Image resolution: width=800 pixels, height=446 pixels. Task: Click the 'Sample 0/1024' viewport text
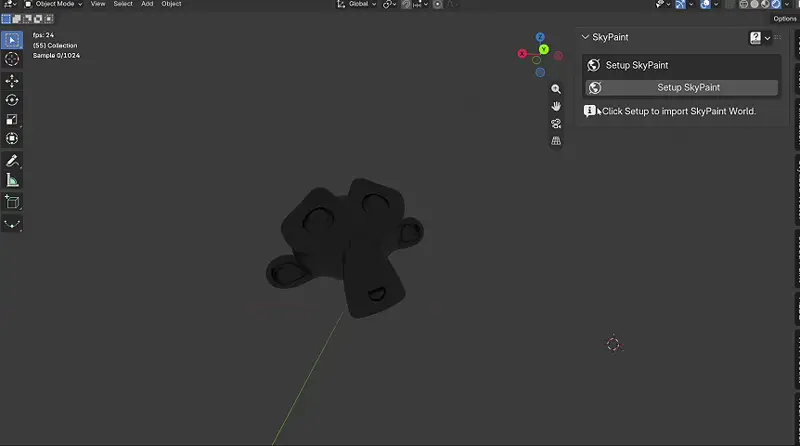click(x=56, y=56)
